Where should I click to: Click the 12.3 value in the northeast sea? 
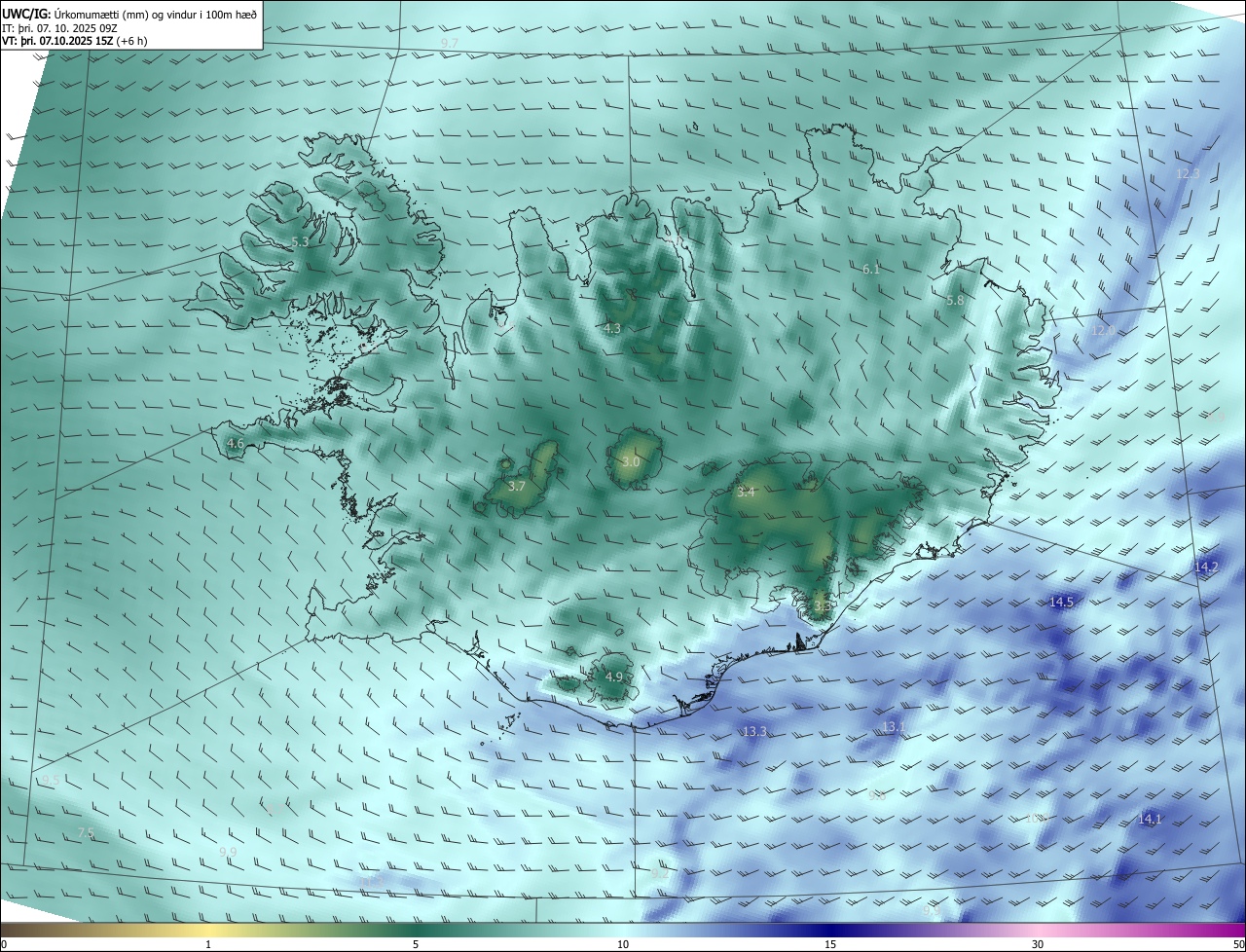[1188, 173]
